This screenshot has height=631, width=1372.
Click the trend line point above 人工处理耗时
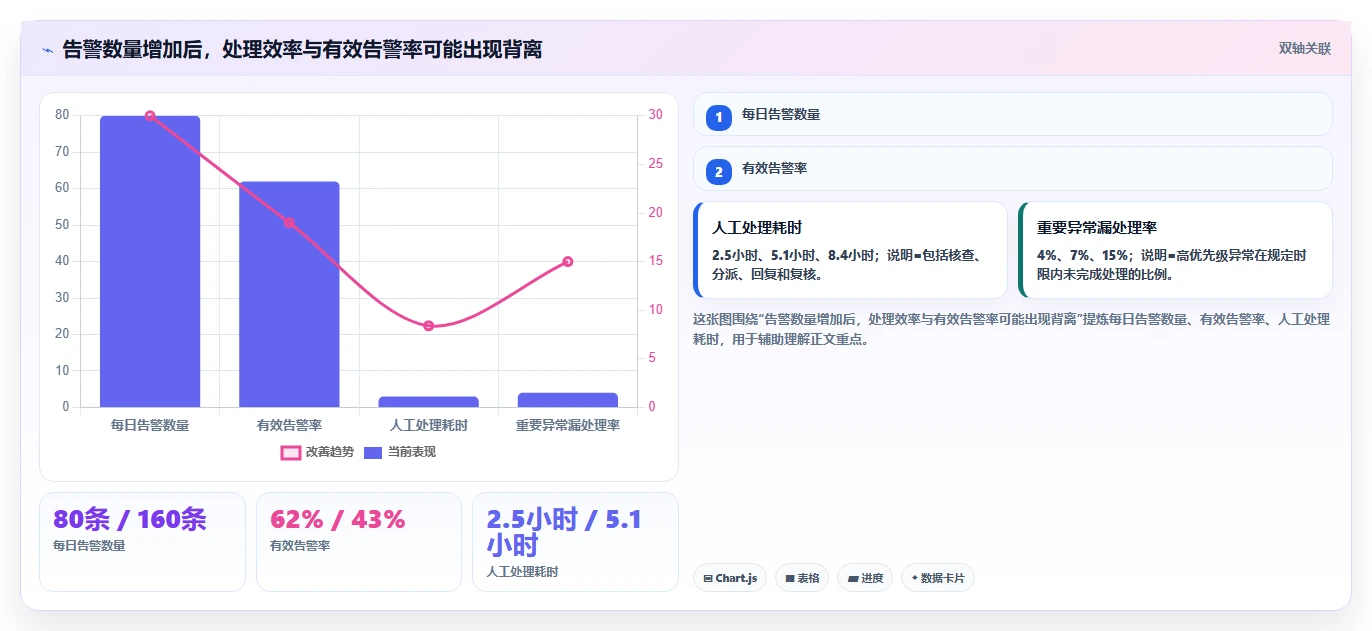428,326
